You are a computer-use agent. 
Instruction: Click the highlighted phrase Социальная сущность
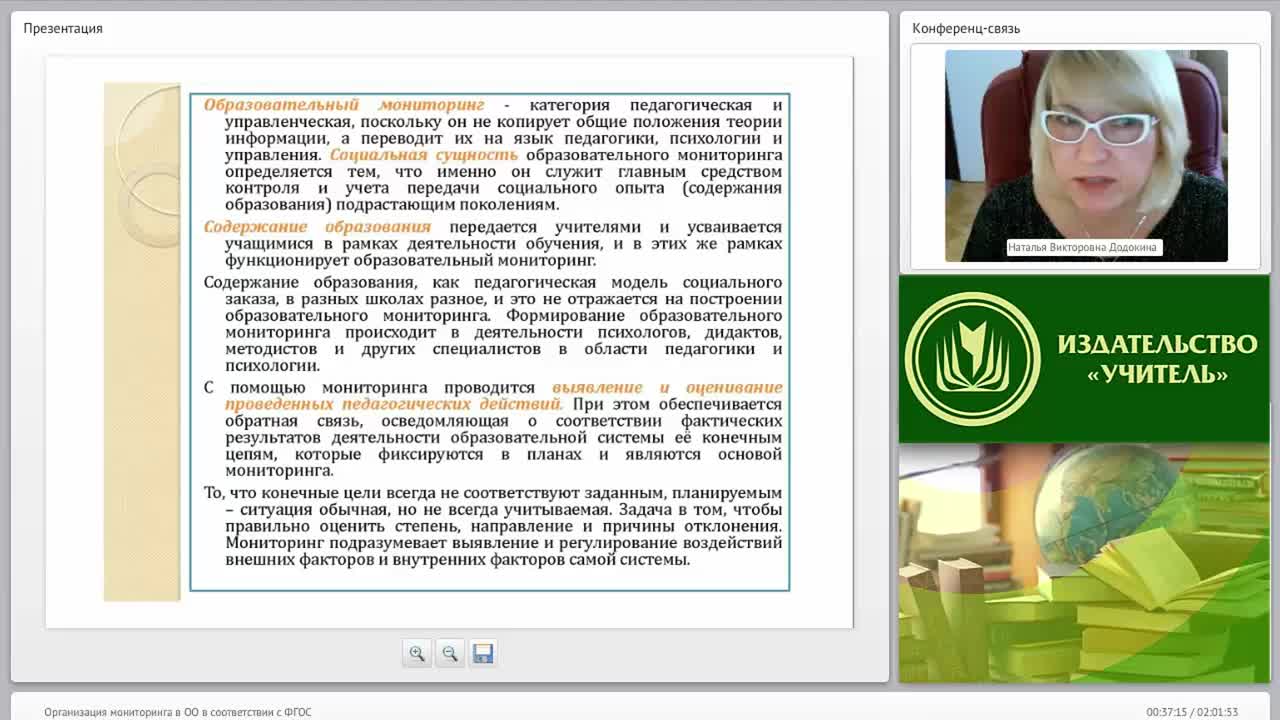(x=424, y=155)
